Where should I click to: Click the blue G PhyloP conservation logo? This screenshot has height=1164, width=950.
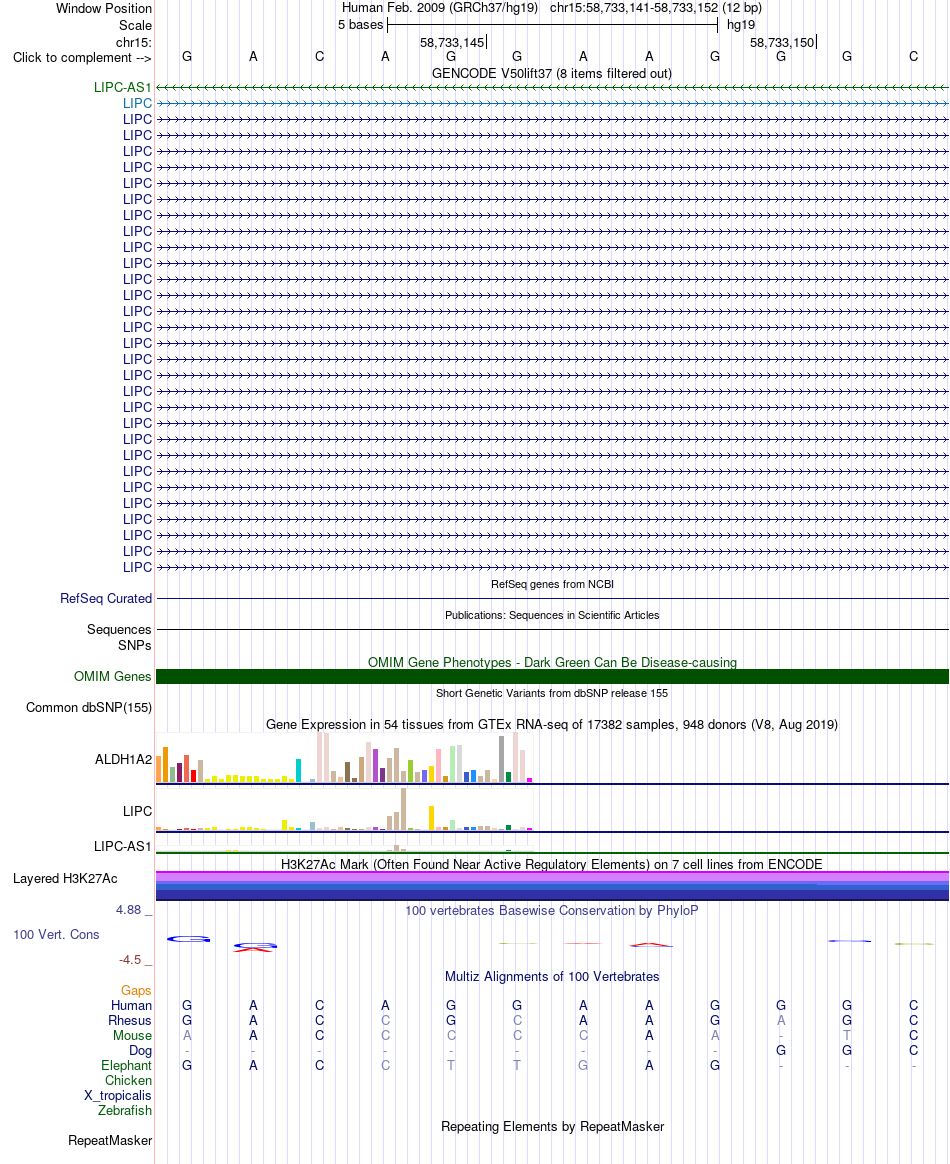click(188, 939)
